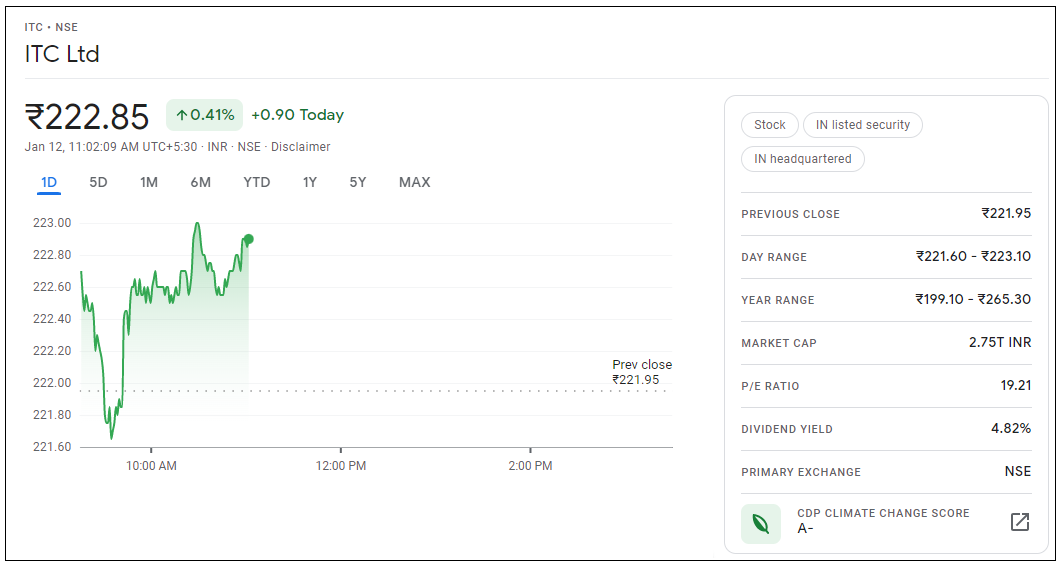Click the IN listed security chip
This screenshot has height=566, width=1062.
click(862, 125)
